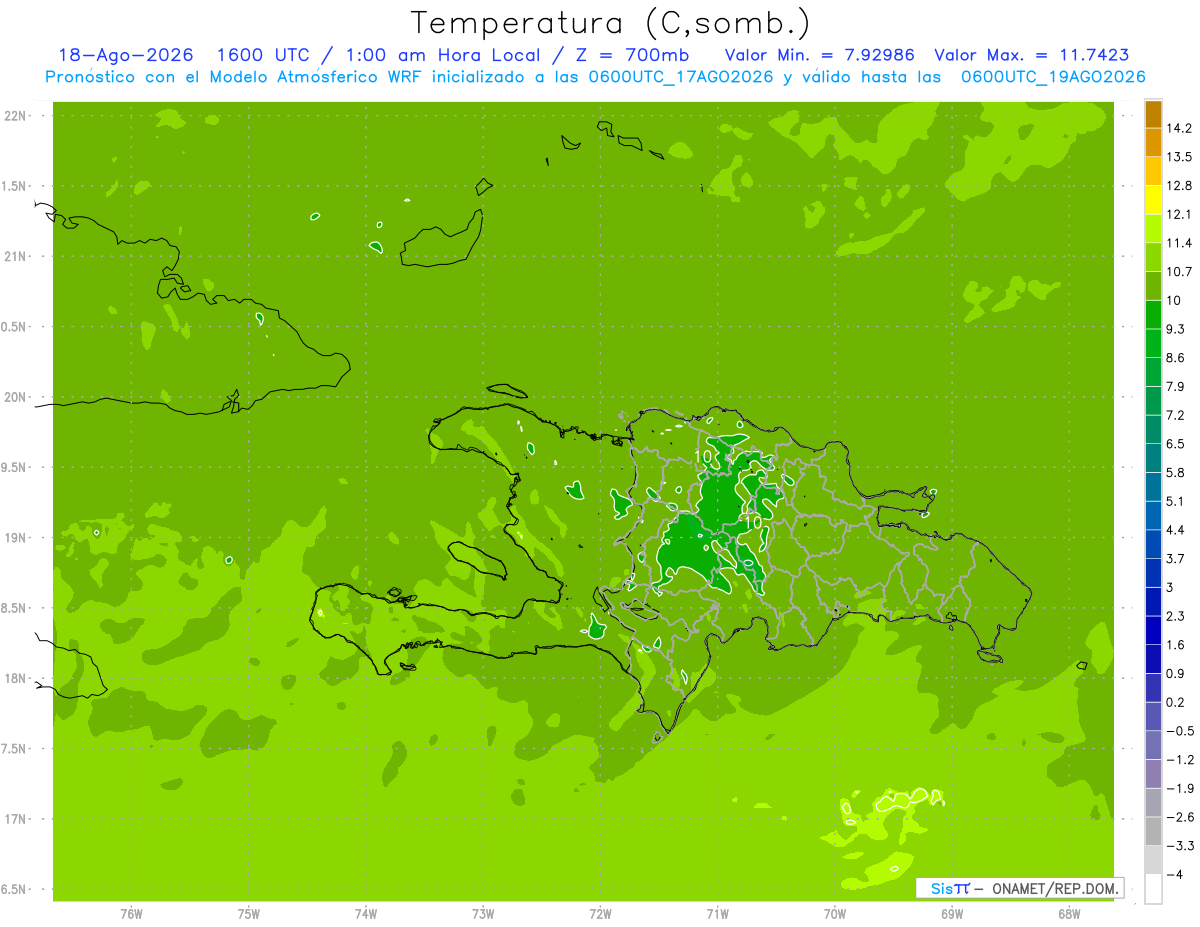Select the '7.5N' latitude axis label

[x=15, y=748]
